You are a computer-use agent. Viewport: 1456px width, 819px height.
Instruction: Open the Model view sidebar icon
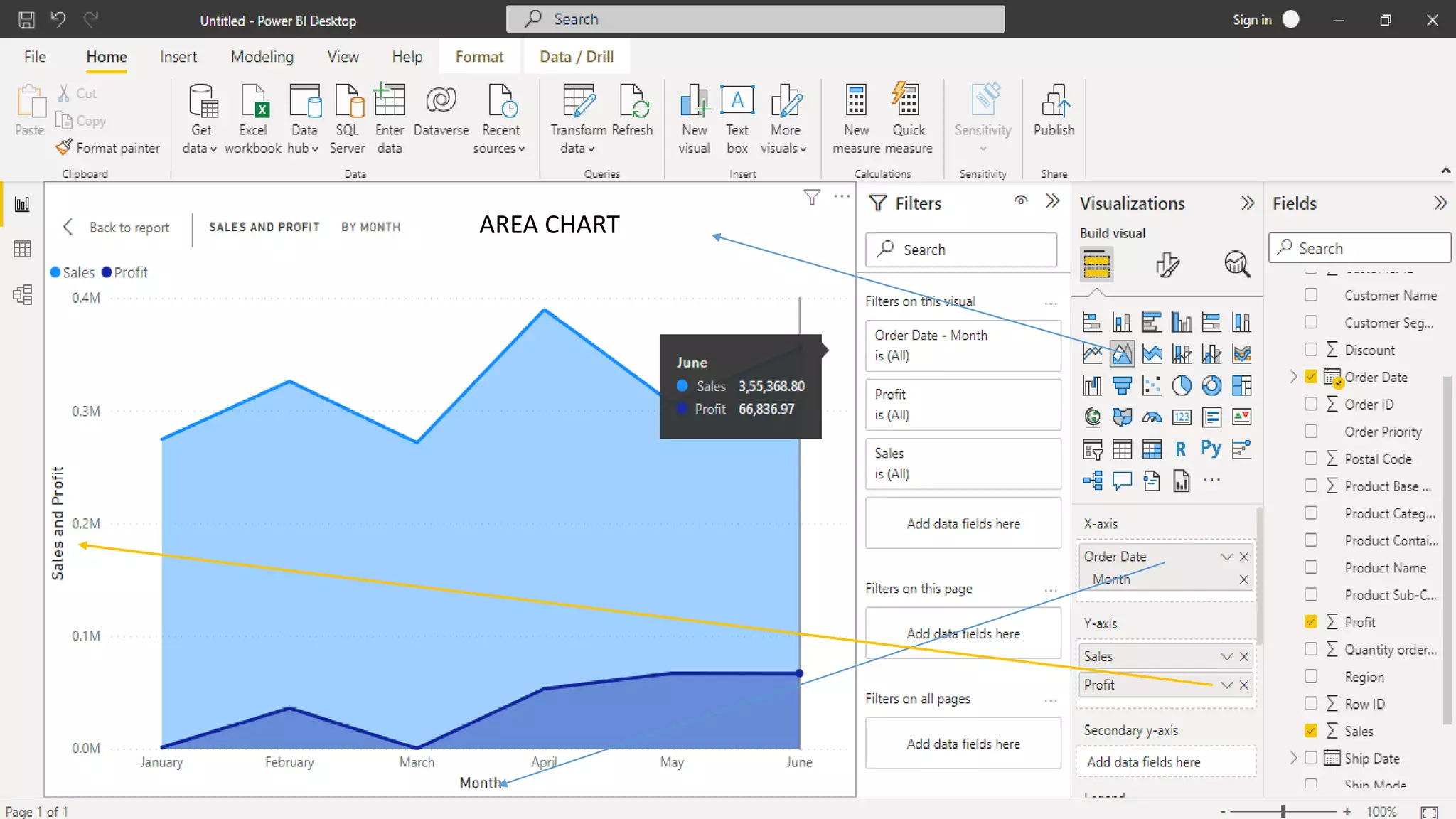pyautogui.click(x=22, y=294)
